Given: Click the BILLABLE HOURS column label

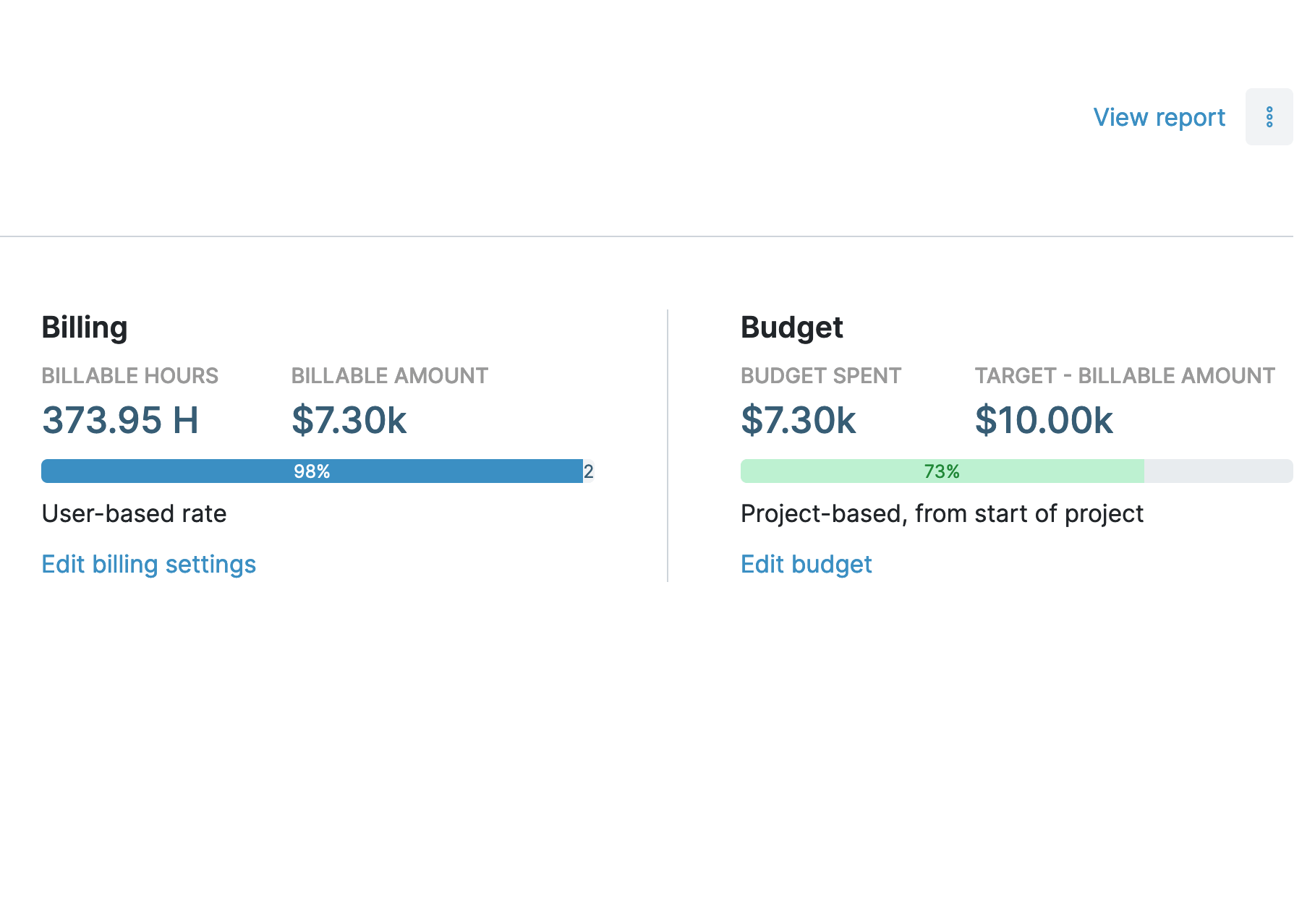Looking at the screenshot, I should (x=130, y=375).
